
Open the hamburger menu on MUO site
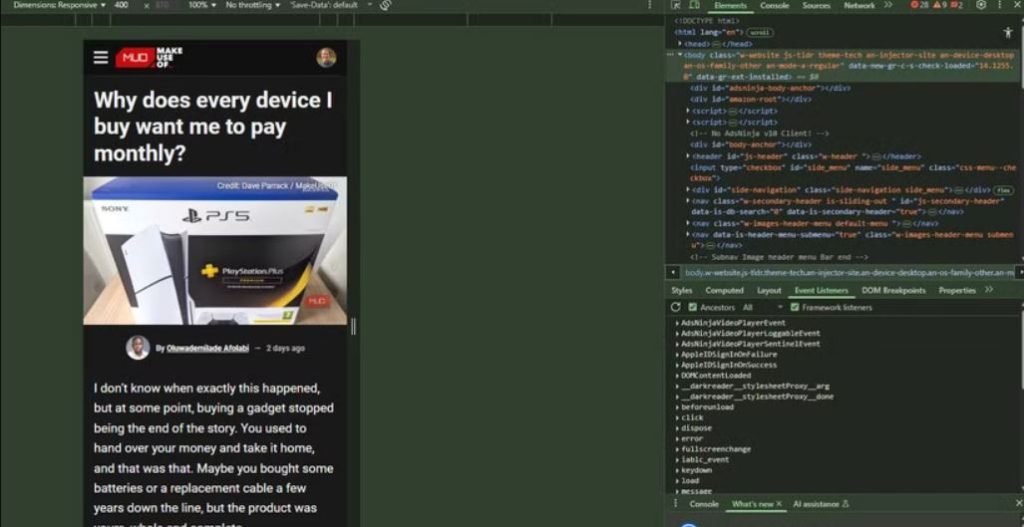tap(100, 57)
